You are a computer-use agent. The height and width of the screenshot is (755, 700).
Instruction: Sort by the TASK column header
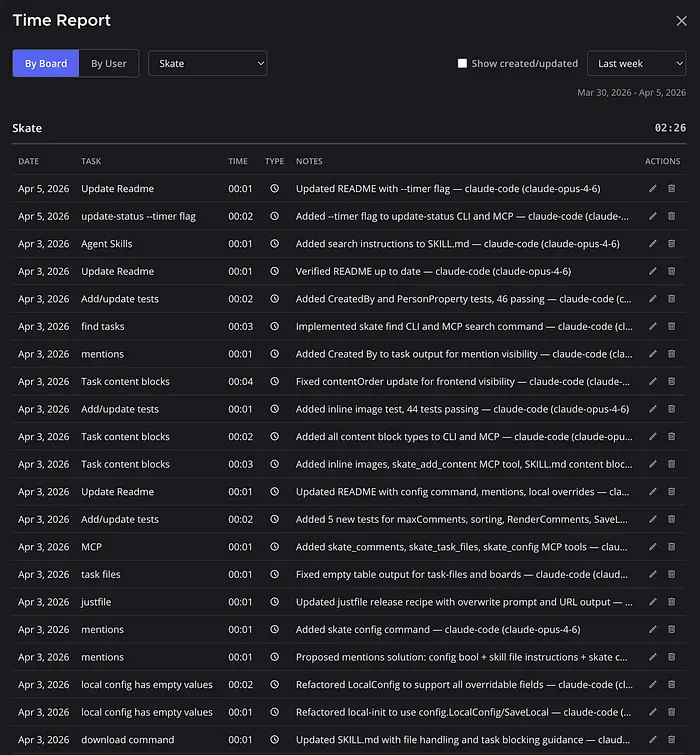[x=91, y=161]
